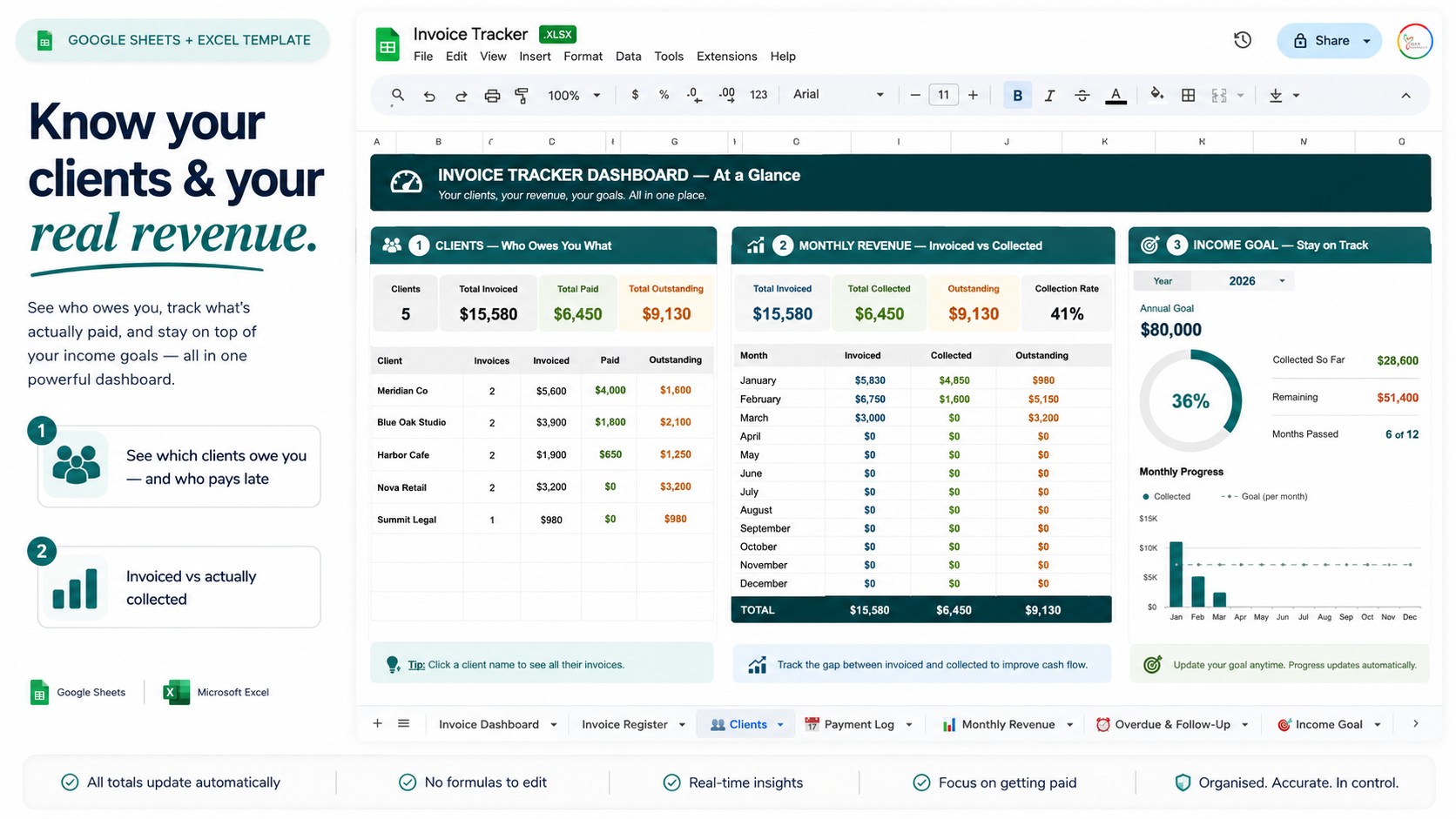The width and height of the screenshot is (1456, 819).
Task: Click the Share button
Action: [x=1321, y=41]
